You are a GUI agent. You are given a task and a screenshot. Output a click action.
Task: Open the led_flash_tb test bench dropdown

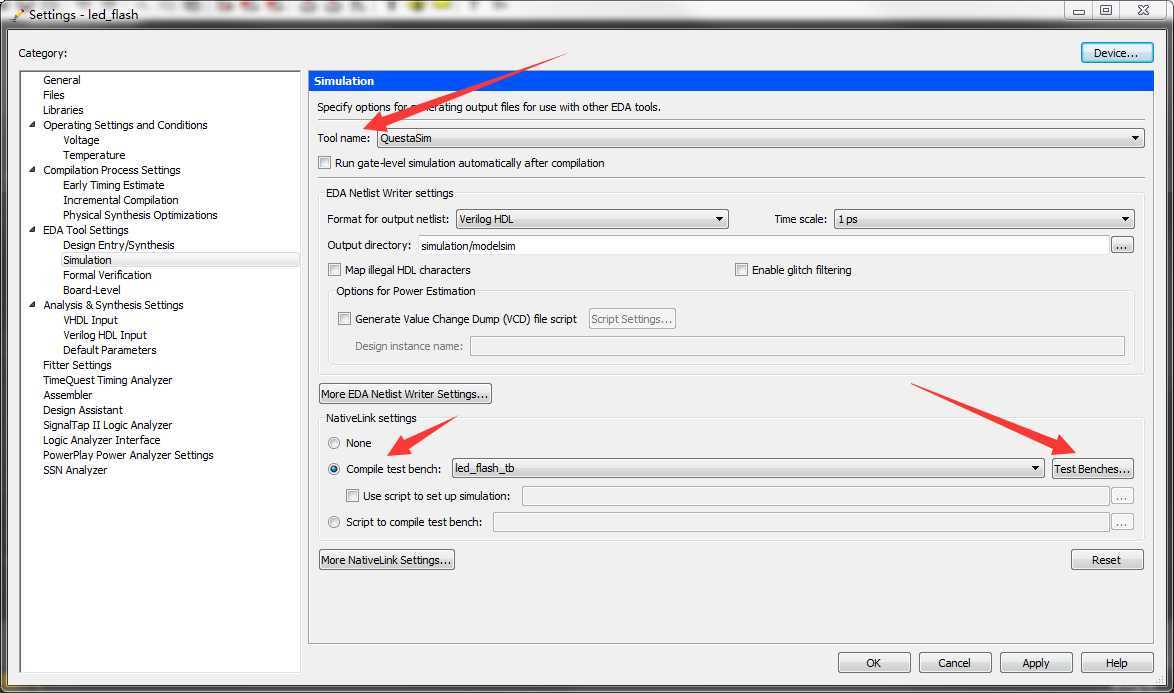click(x=748, y=468)
